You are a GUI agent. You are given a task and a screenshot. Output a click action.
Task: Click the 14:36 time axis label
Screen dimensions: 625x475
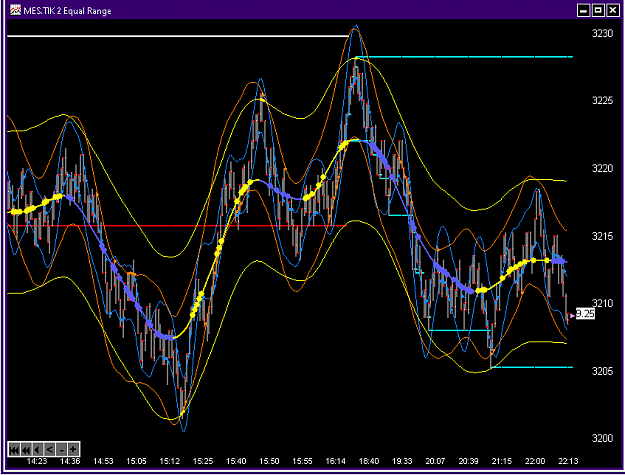tap(70, 461)
